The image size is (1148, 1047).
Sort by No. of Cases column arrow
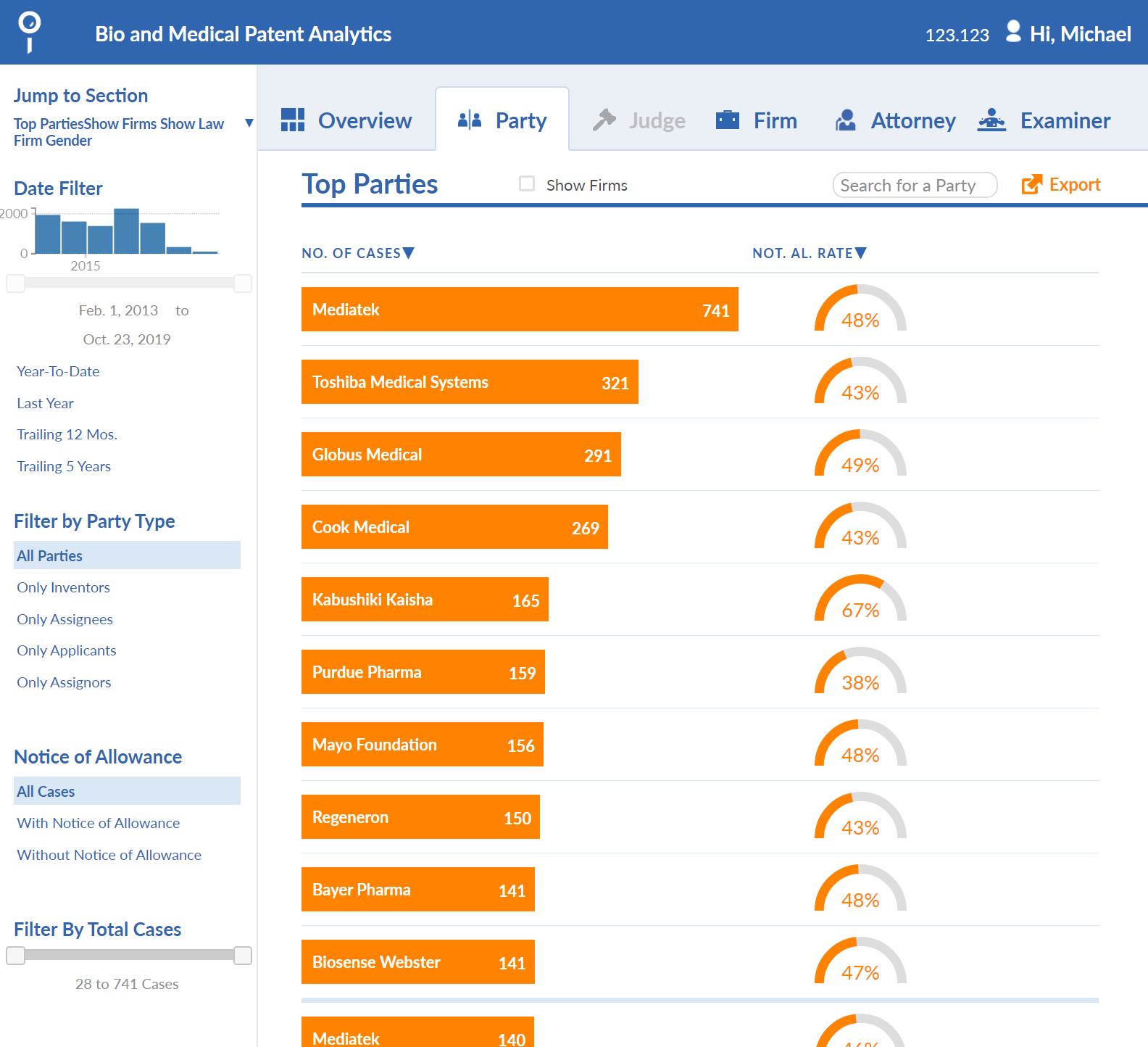(x=409, y=252)
